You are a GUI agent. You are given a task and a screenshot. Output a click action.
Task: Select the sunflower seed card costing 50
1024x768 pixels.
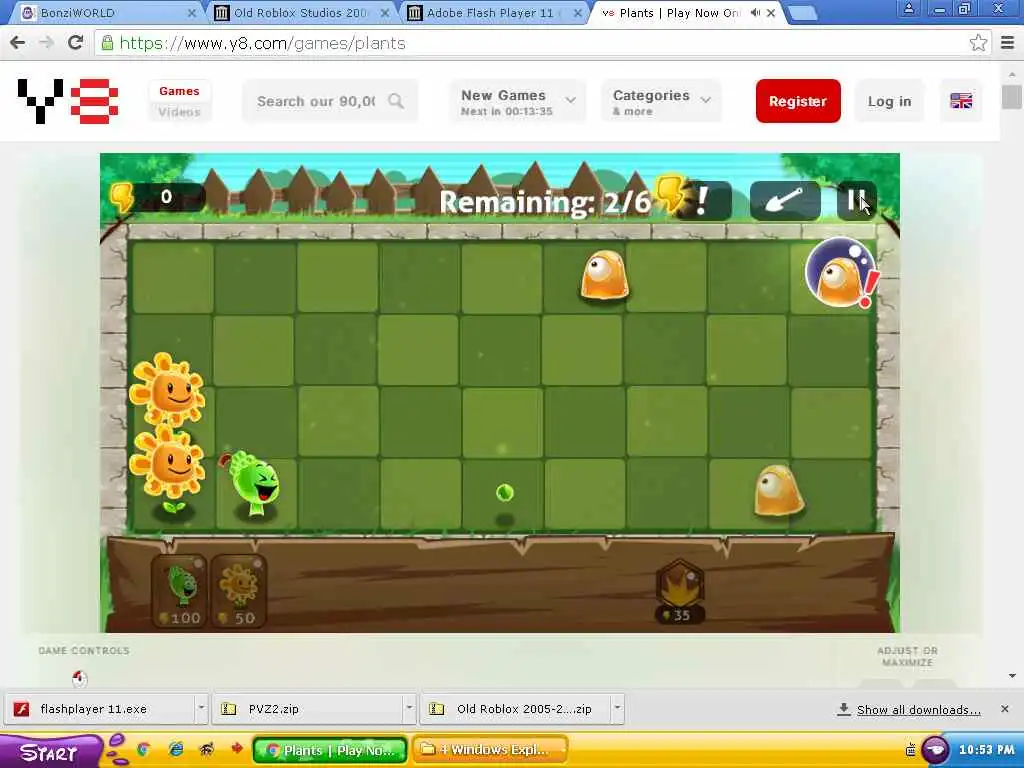pyautogui.click(x=239, y=592)
